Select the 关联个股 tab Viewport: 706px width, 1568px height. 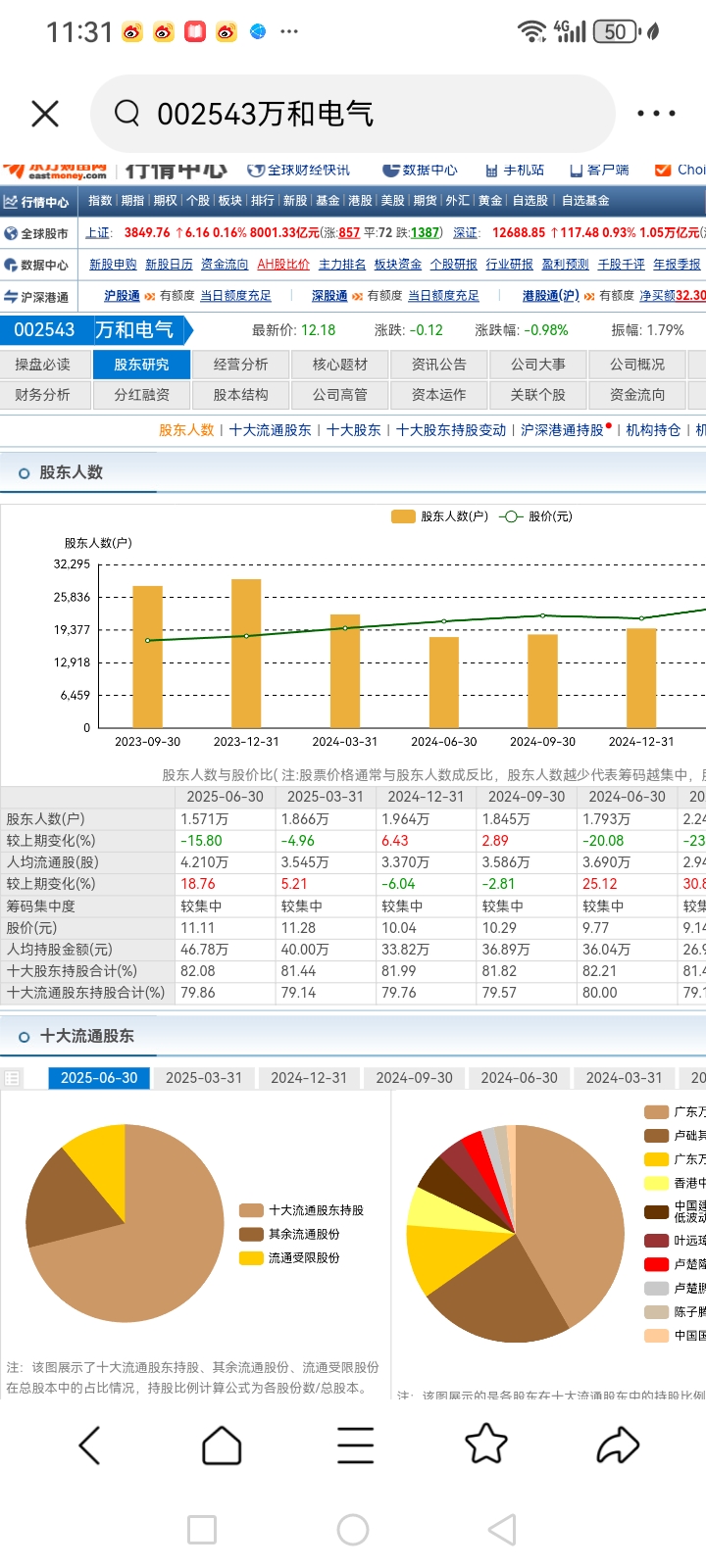[537, 395]
